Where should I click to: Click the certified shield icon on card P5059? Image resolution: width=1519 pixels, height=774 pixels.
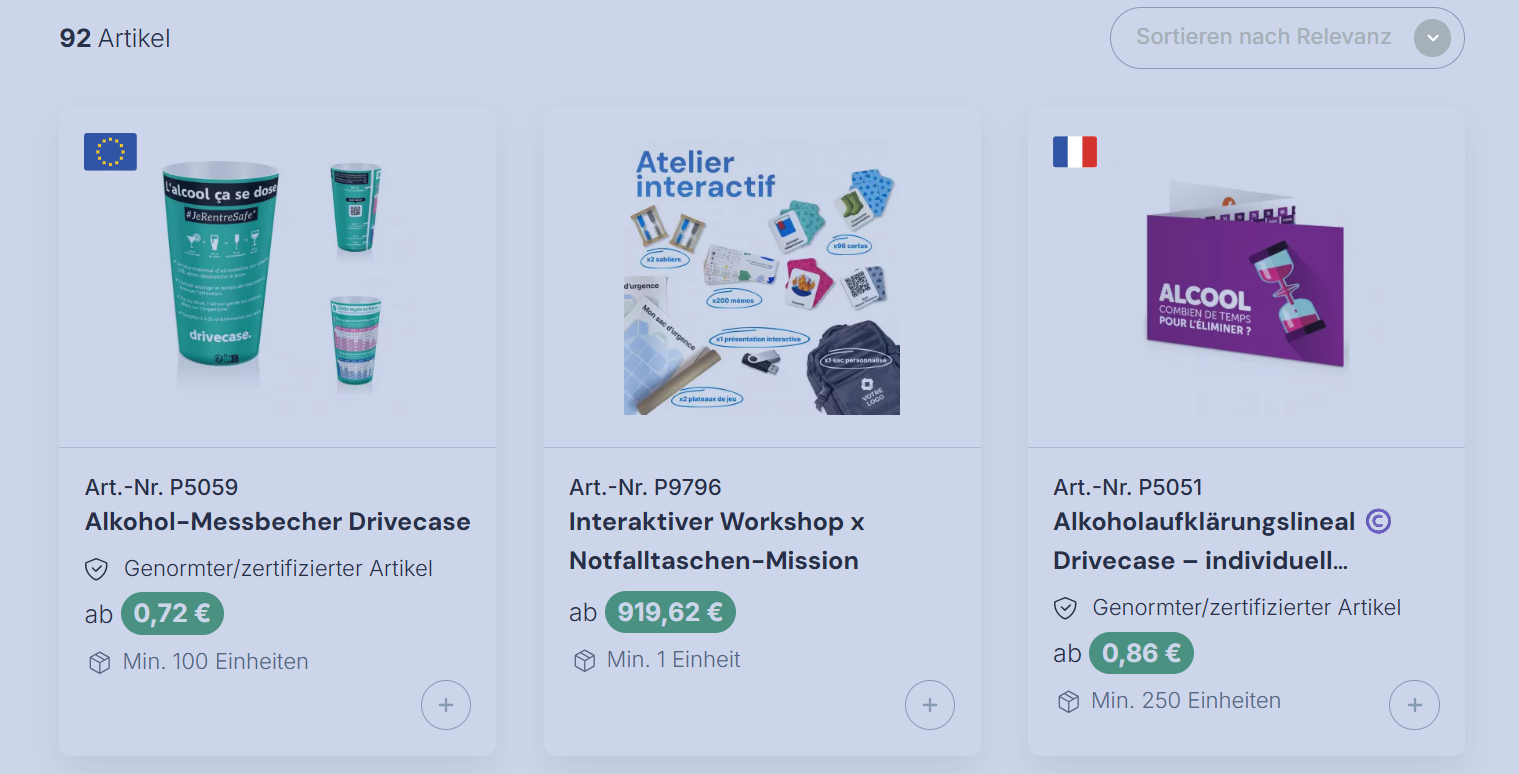pos(96,569)
